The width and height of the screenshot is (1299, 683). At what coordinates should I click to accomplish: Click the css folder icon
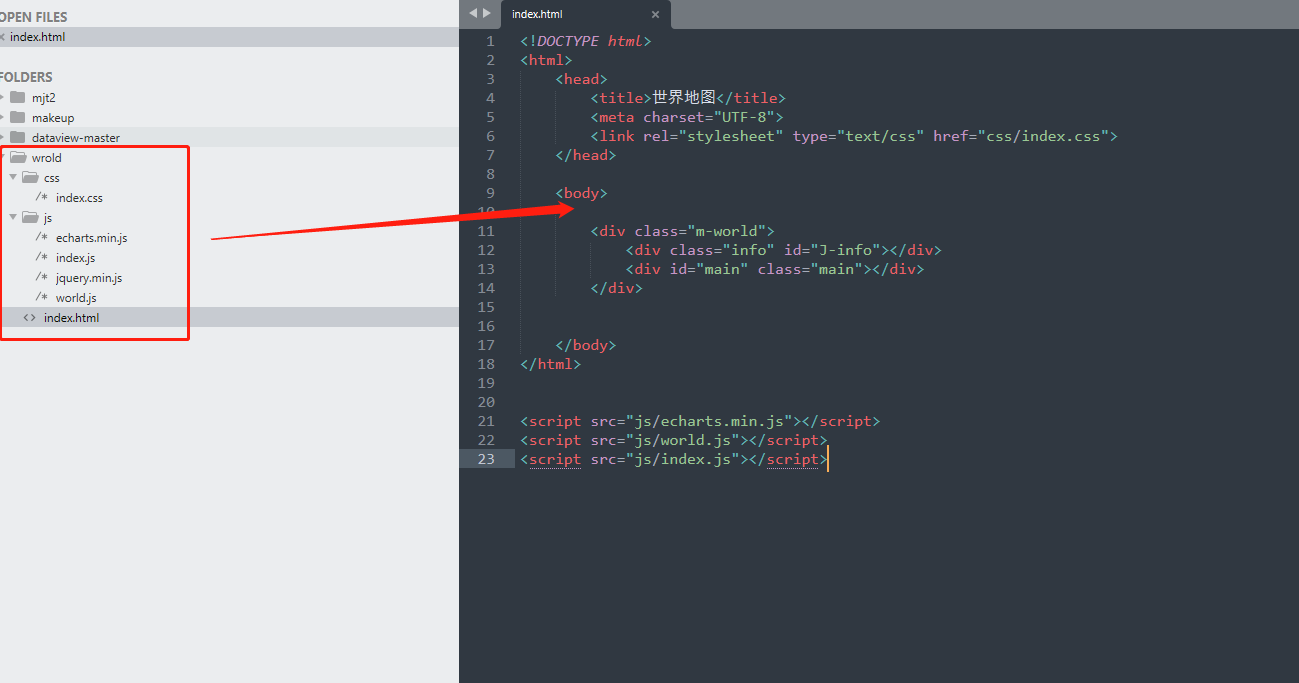coord(30,177)
